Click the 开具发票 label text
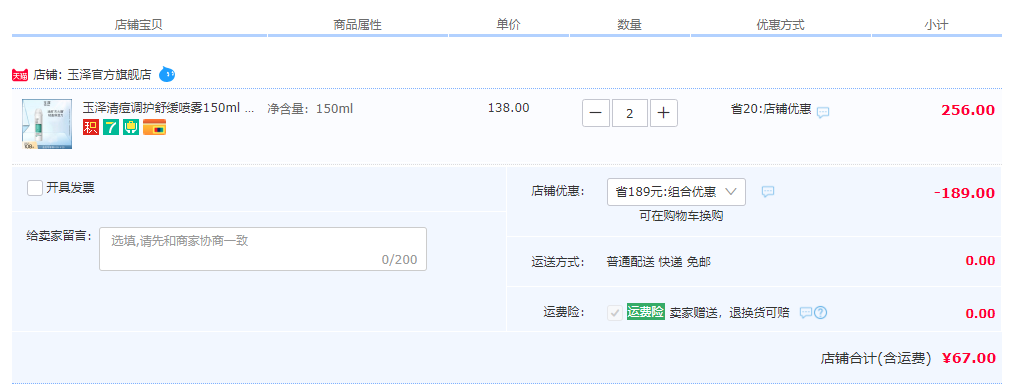 (70, 188)
